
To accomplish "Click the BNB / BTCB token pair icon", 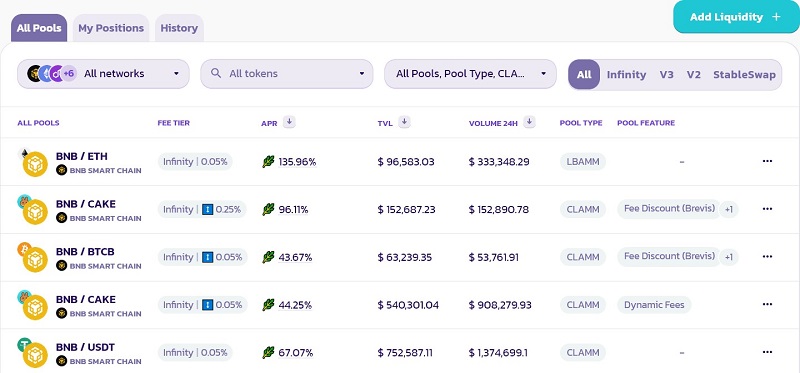I will [x=32, y=257].
